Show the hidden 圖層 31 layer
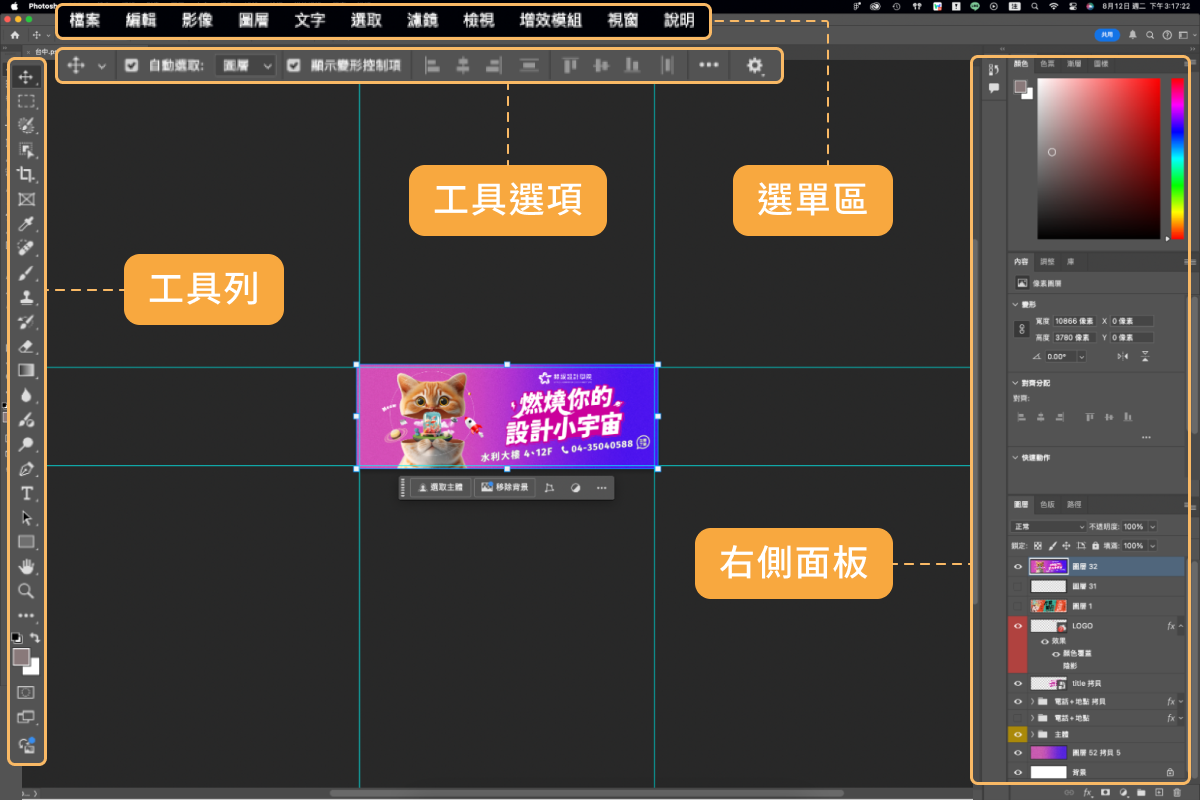Image resolution: width=1200 pixels, height=800 pixels. pyautogui.click(x=1018, y=586)
